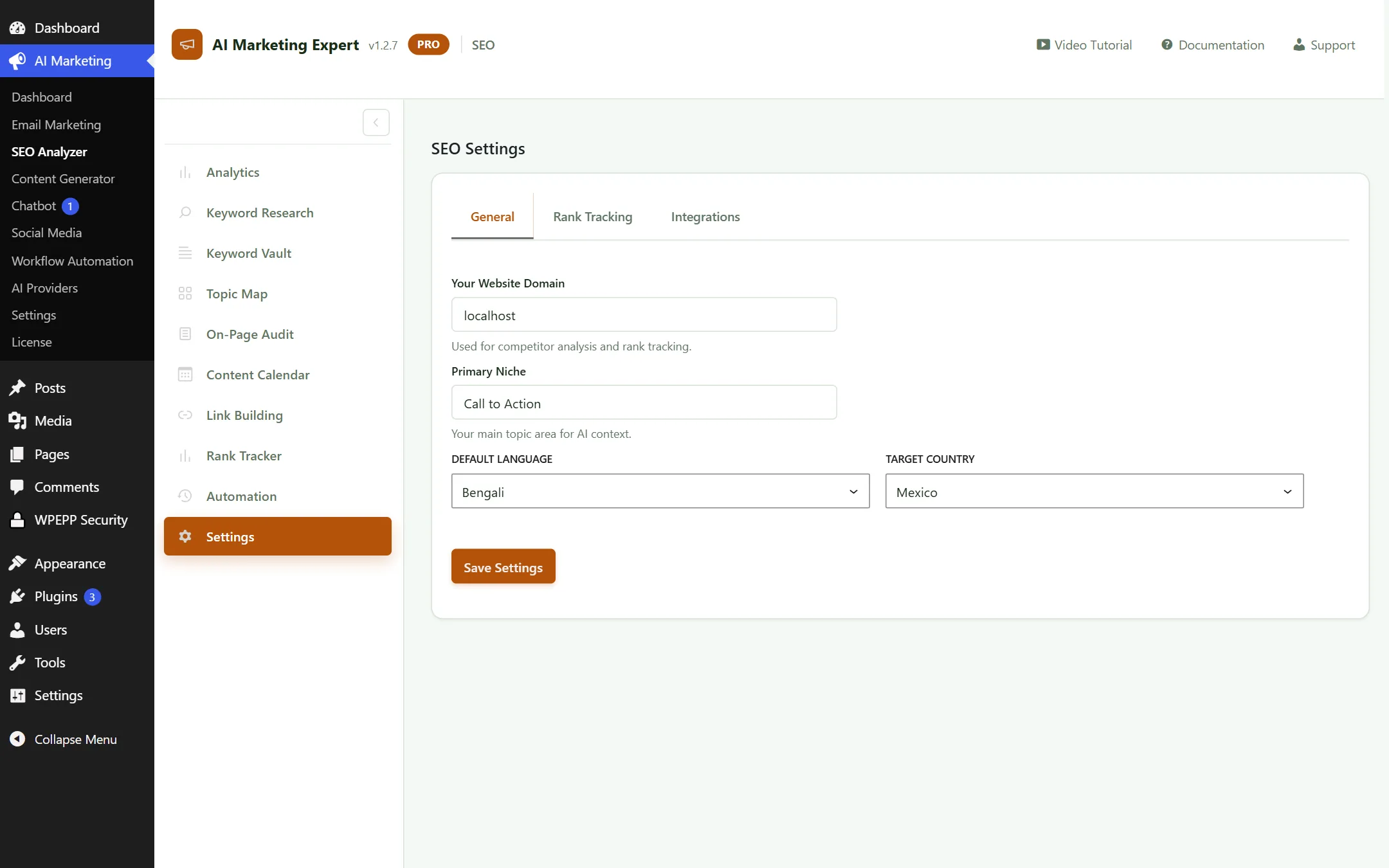
Task: Click the Chatbot notification badge
Action: 70,206
